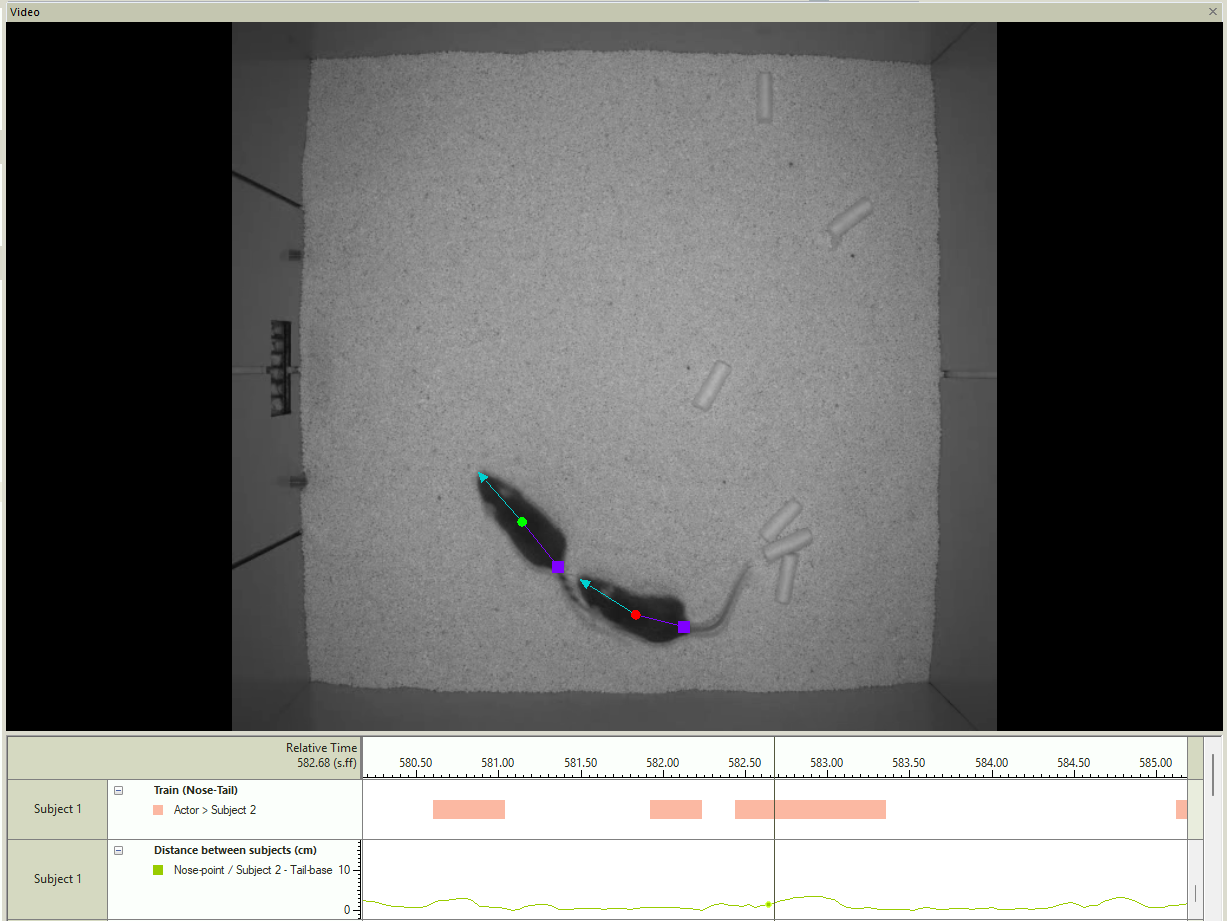
Task: Click cyan nose arrow tip of upper mouse
Action: point(481,475)
